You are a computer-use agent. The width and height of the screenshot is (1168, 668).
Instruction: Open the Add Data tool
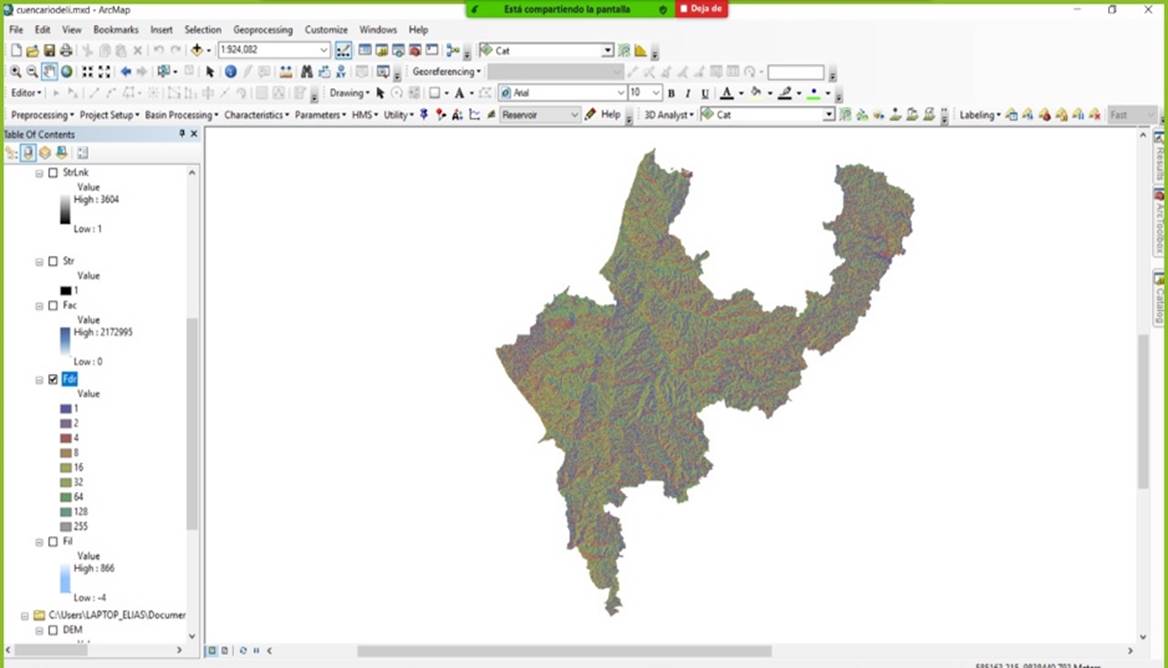[x=197, y=50]
